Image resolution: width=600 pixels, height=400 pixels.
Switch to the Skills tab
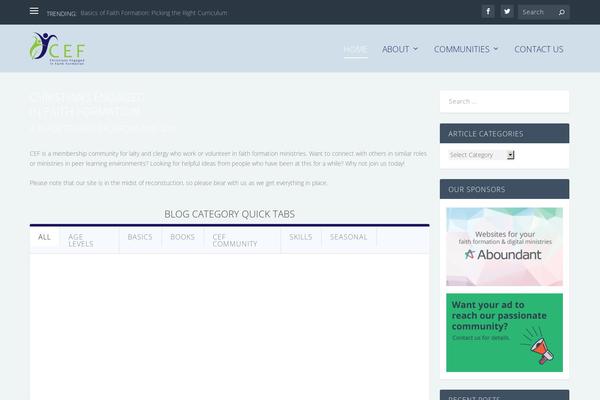point(301,237)
